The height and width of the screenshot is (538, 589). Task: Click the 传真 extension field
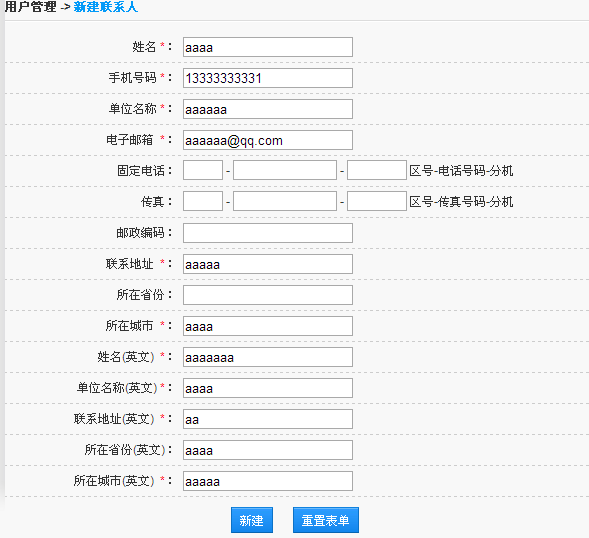click(x=377, y=201)
